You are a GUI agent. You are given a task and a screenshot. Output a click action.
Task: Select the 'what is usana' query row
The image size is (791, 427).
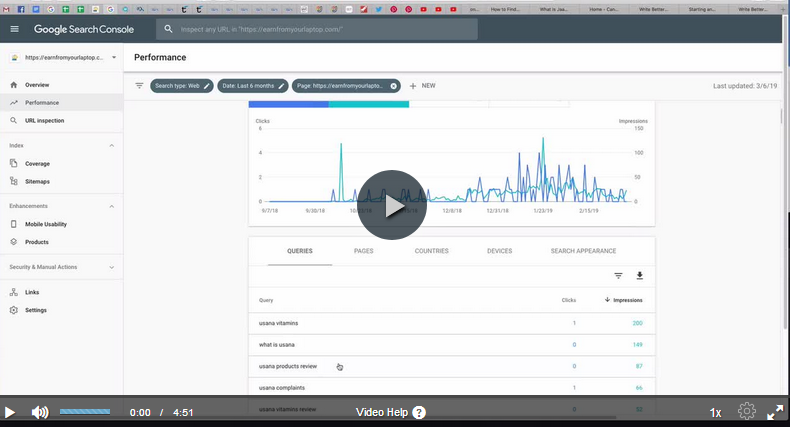click(x=451, y=345)
